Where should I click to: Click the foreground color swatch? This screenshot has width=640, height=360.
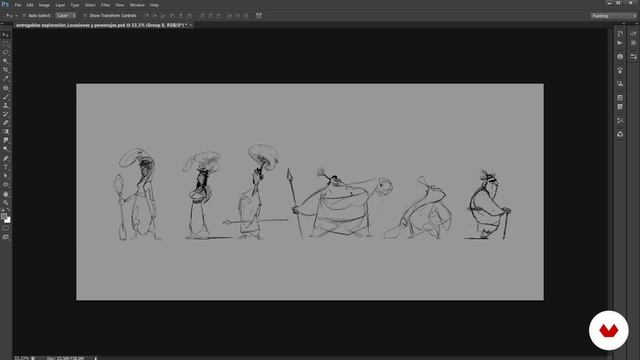coord(4,216)
